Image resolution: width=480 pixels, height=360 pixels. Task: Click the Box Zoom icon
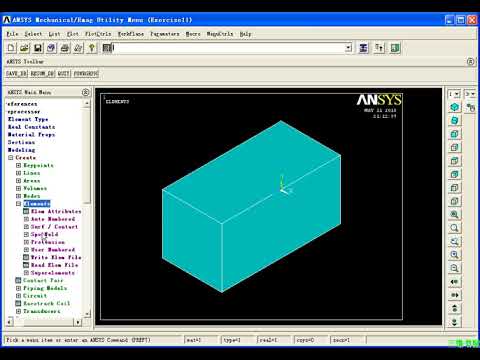coord(454,241)
